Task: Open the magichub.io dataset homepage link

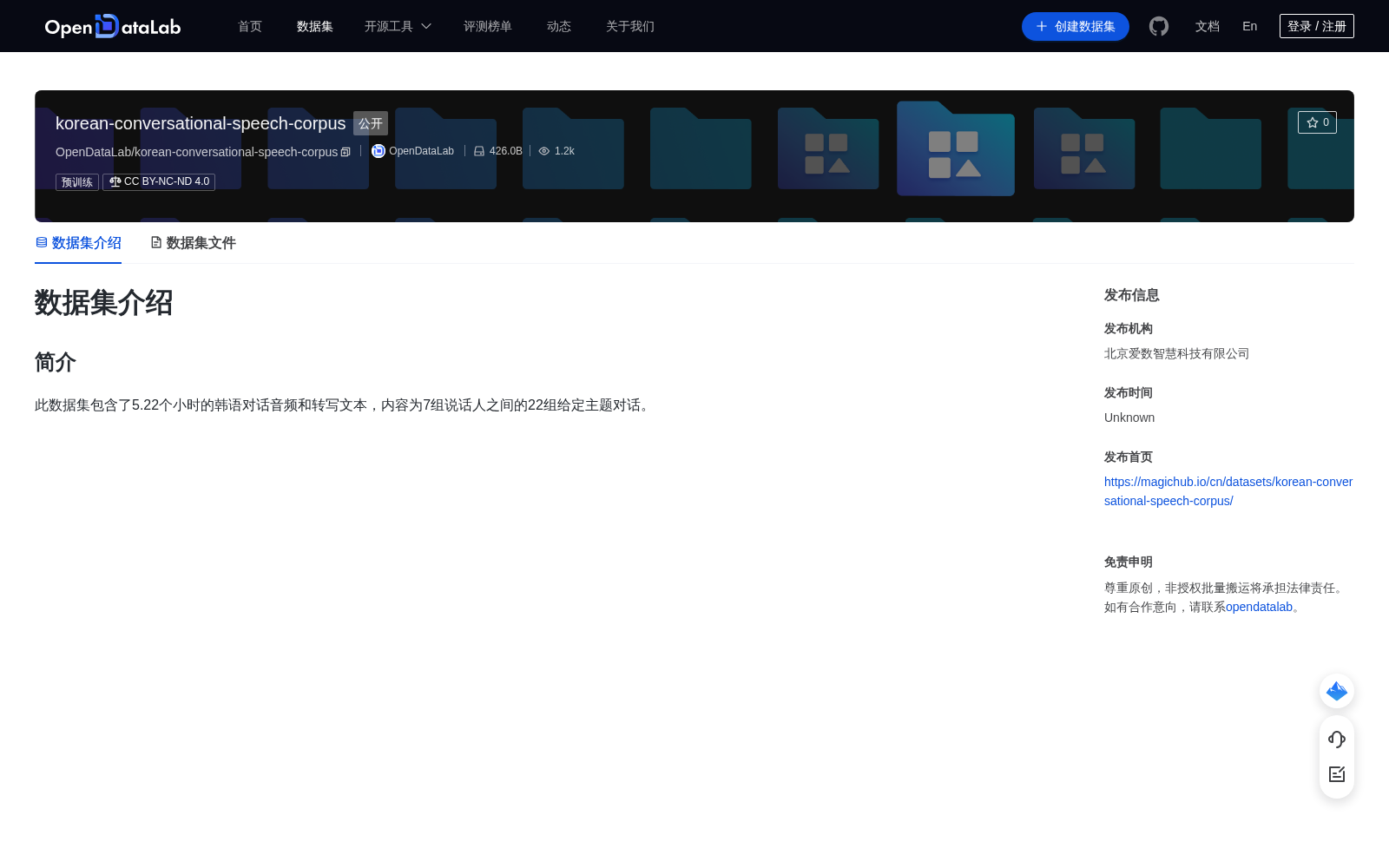Action: 1228,491
